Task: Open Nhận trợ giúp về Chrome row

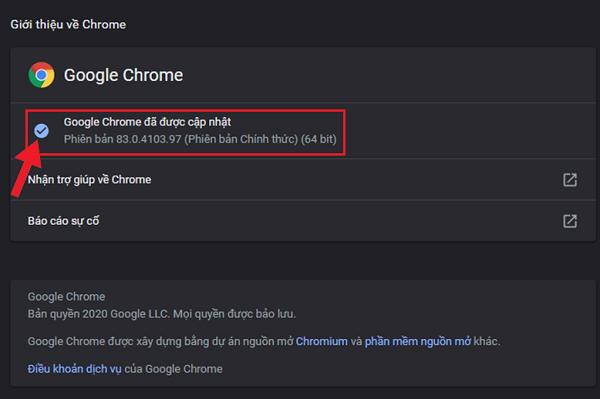Action: 303,180
